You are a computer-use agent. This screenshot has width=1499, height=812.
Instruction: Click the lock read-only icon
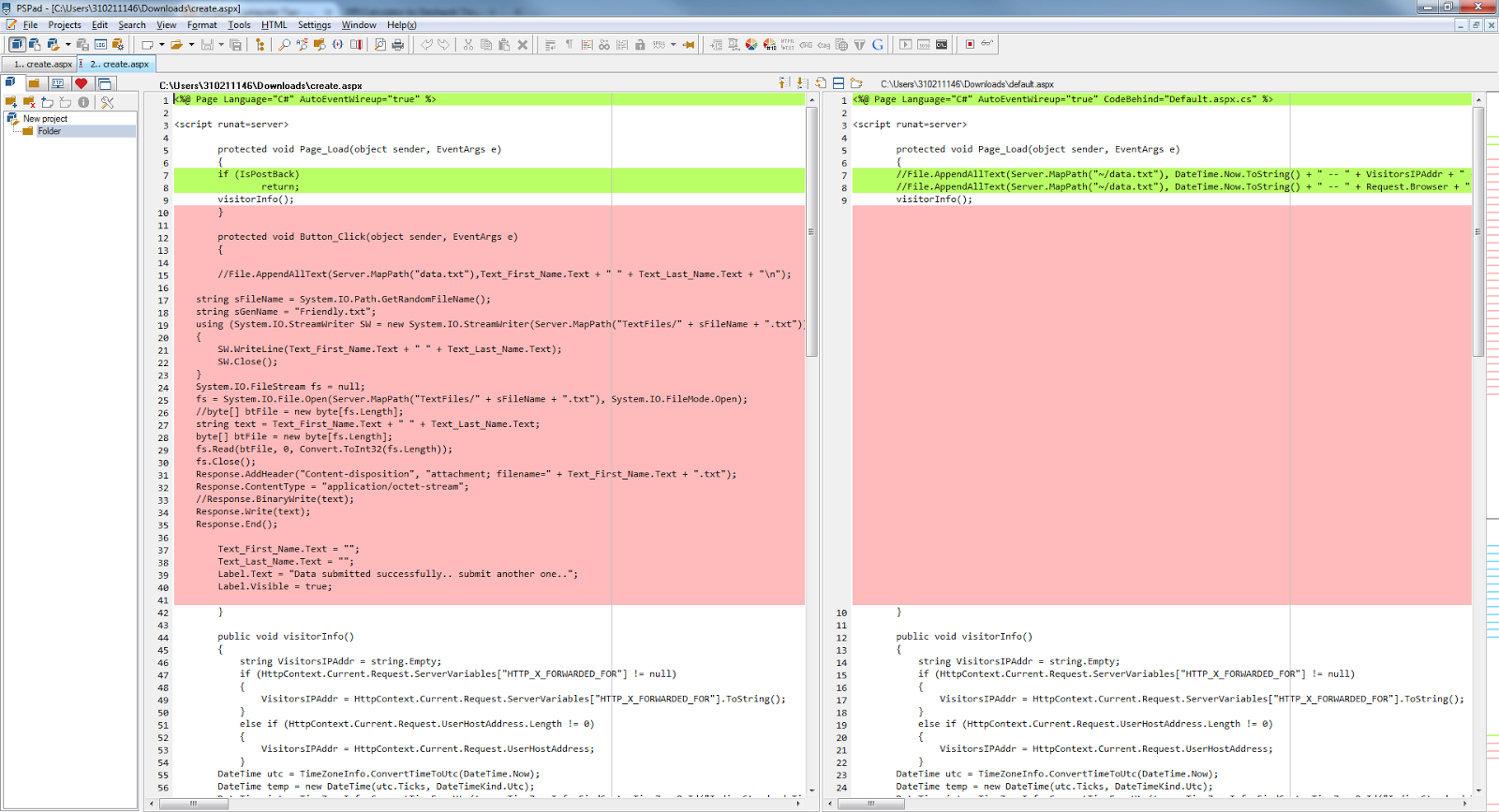[x=640, y=44]
